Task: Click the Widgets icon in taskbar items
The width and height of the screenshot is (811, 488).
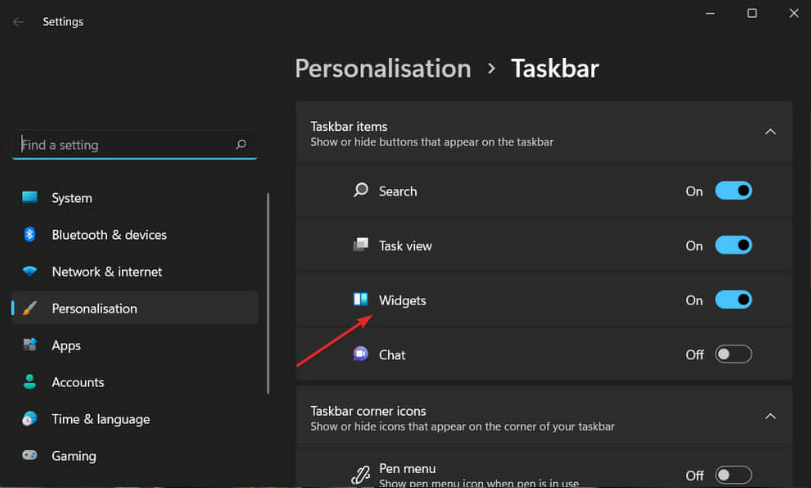Action: (x=361, y=300)
